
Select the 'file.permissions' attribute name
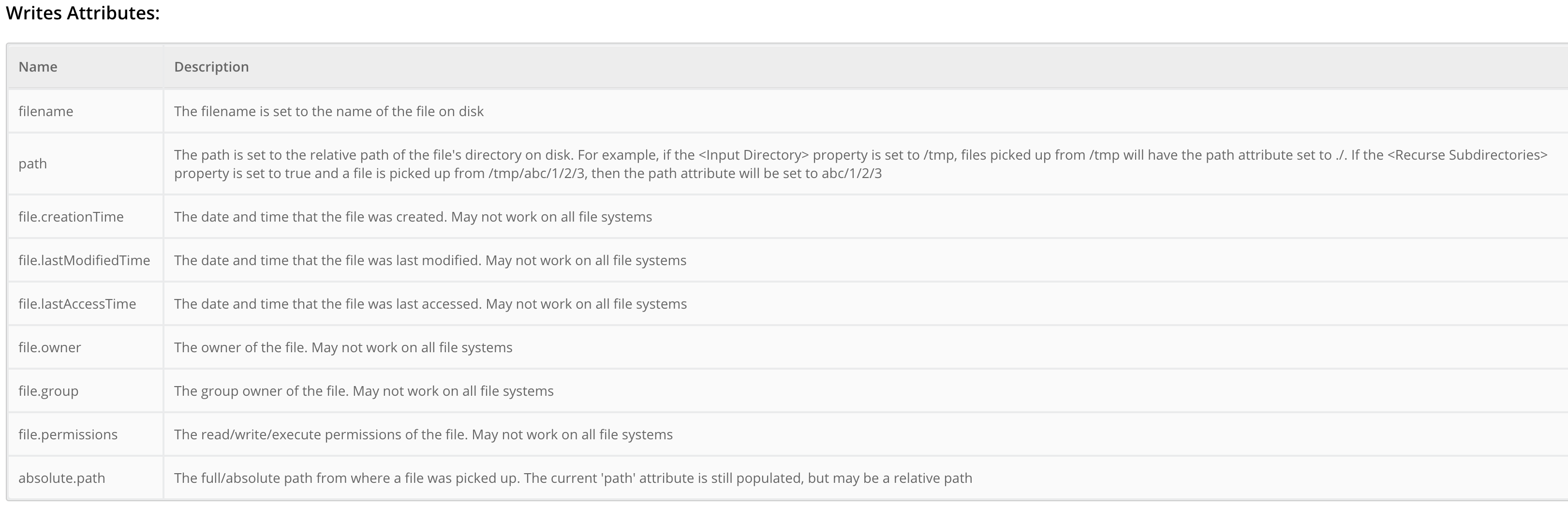[x=68, y=435]
